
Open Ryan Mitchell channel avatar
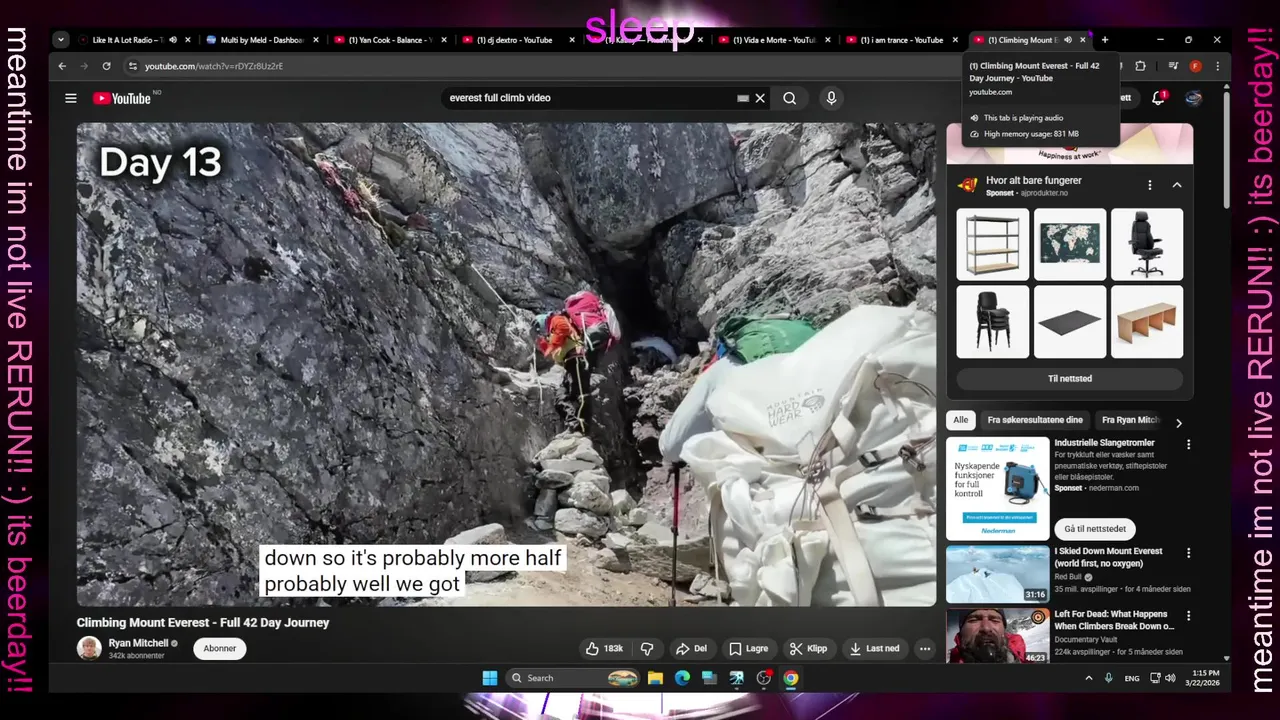click(89, 648)
